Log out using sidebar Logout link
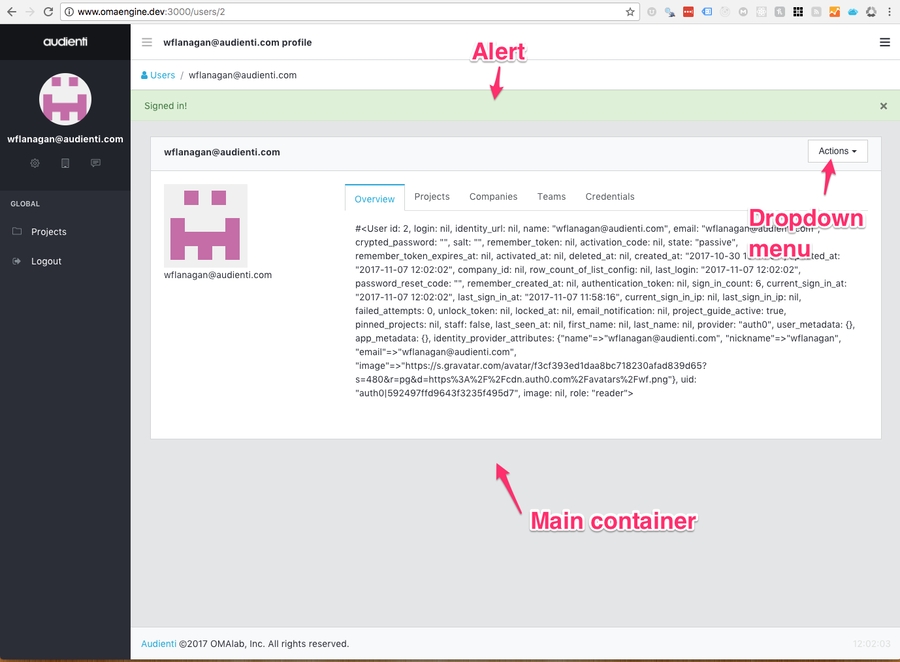The height and width of the screenshot is (662, 900). [46, 261]
